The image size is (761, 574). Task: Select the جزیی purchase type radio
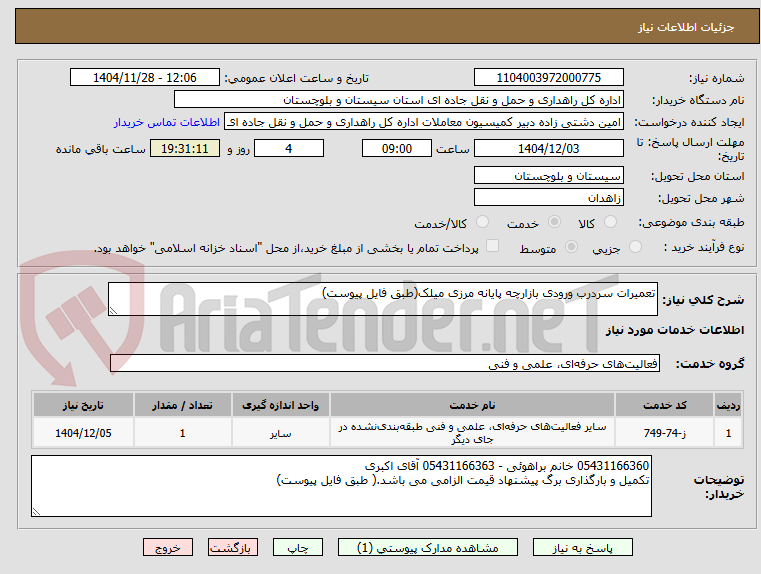(x=635, y=247)
